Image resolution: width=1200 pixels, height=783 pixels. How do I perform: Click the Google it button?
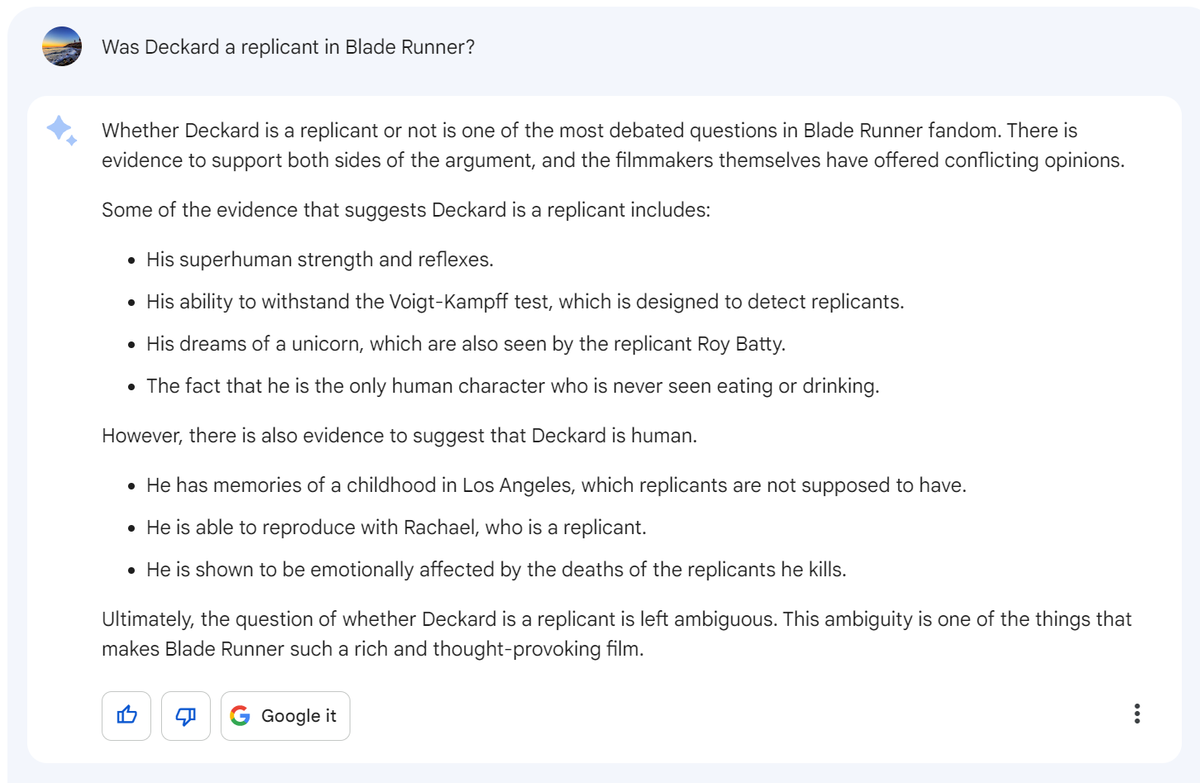tap(285, 715)
